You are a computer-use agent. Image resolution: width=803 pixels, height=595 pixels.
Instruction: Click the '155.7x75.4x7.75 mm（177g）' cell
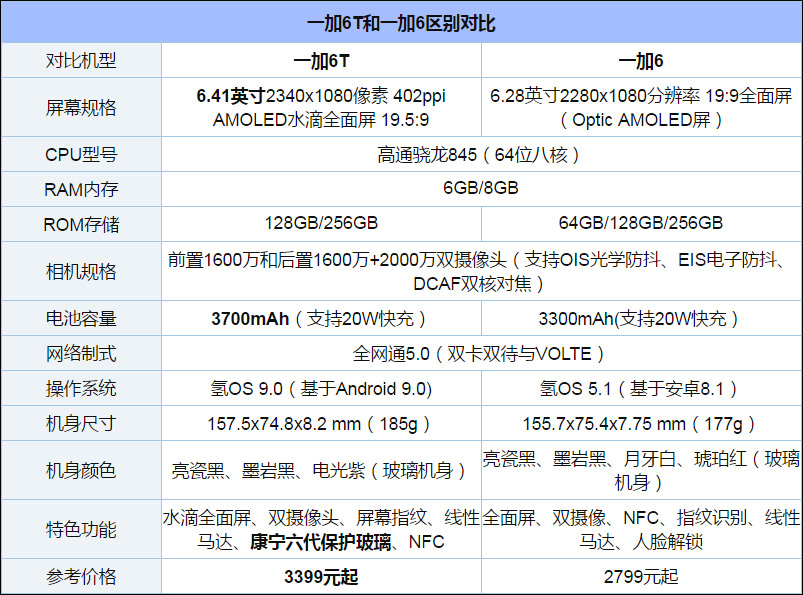pos(641,424)
